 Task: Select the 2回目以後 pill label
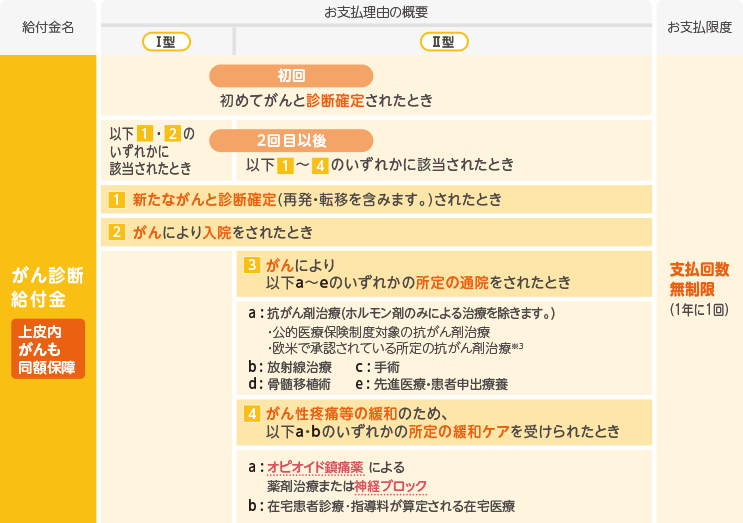click(x=290, y=141)
